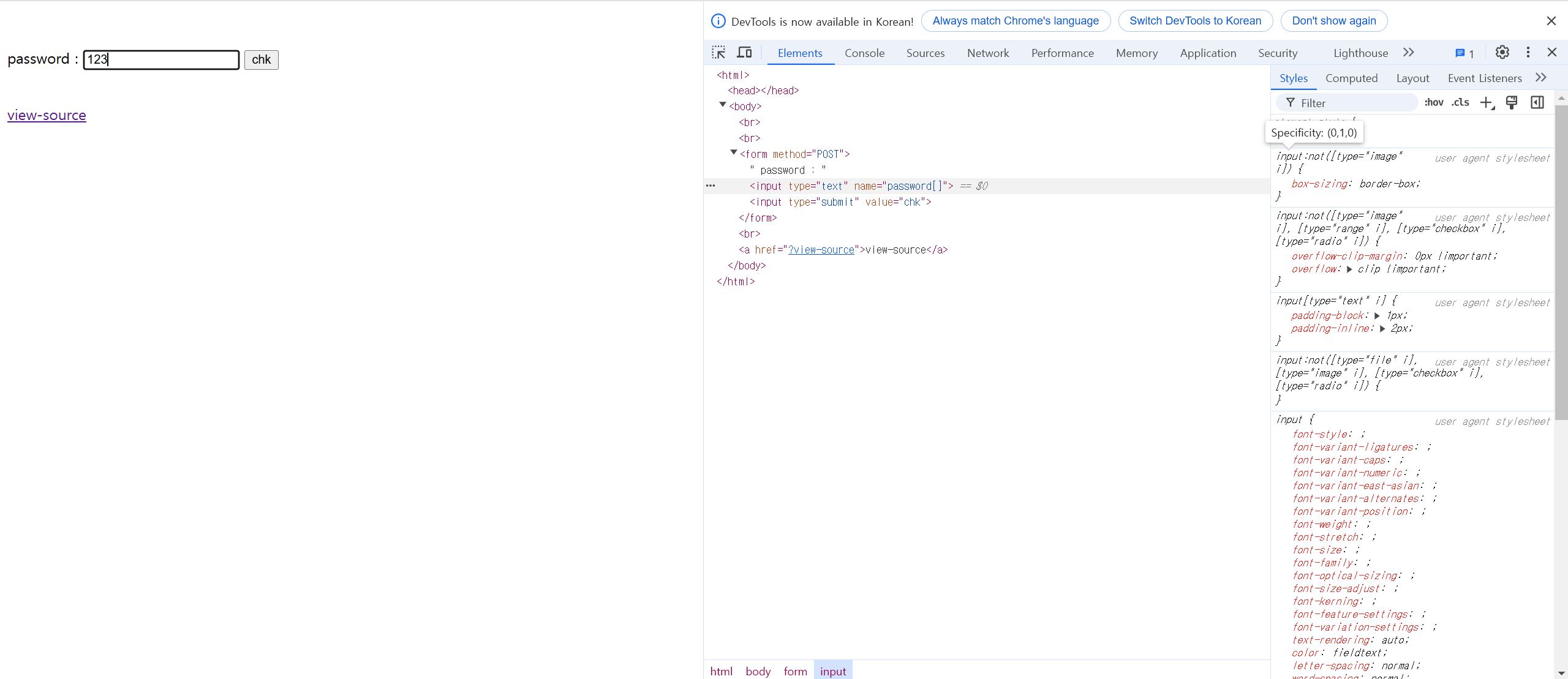Toggle the .cls element classes panel
1568x679 pixels.
(x=1460, y=103)
